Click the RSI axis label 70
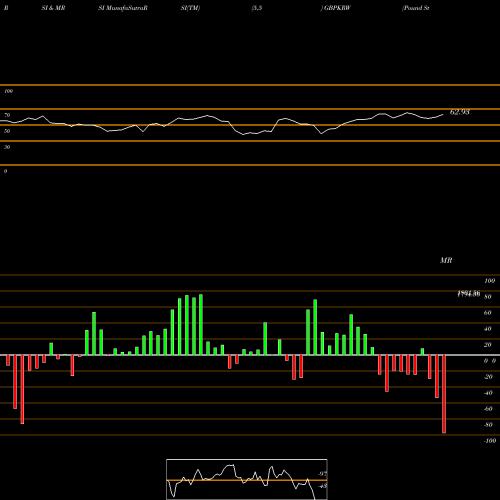The width and height of the screenshot is (500, 500). 7,115
